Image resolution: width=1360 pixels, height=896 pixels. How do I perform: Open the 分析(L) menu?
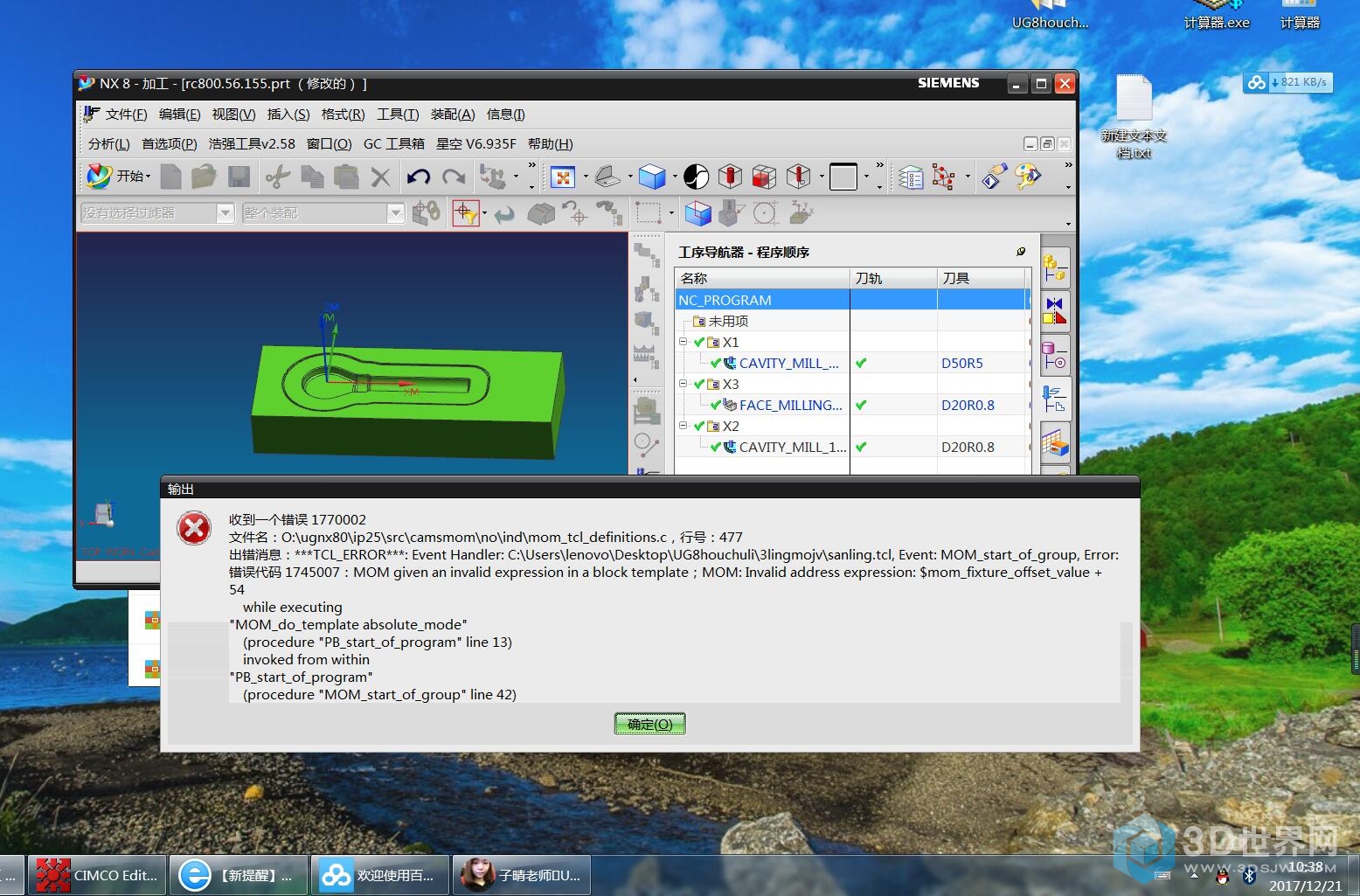pos(109,144)
